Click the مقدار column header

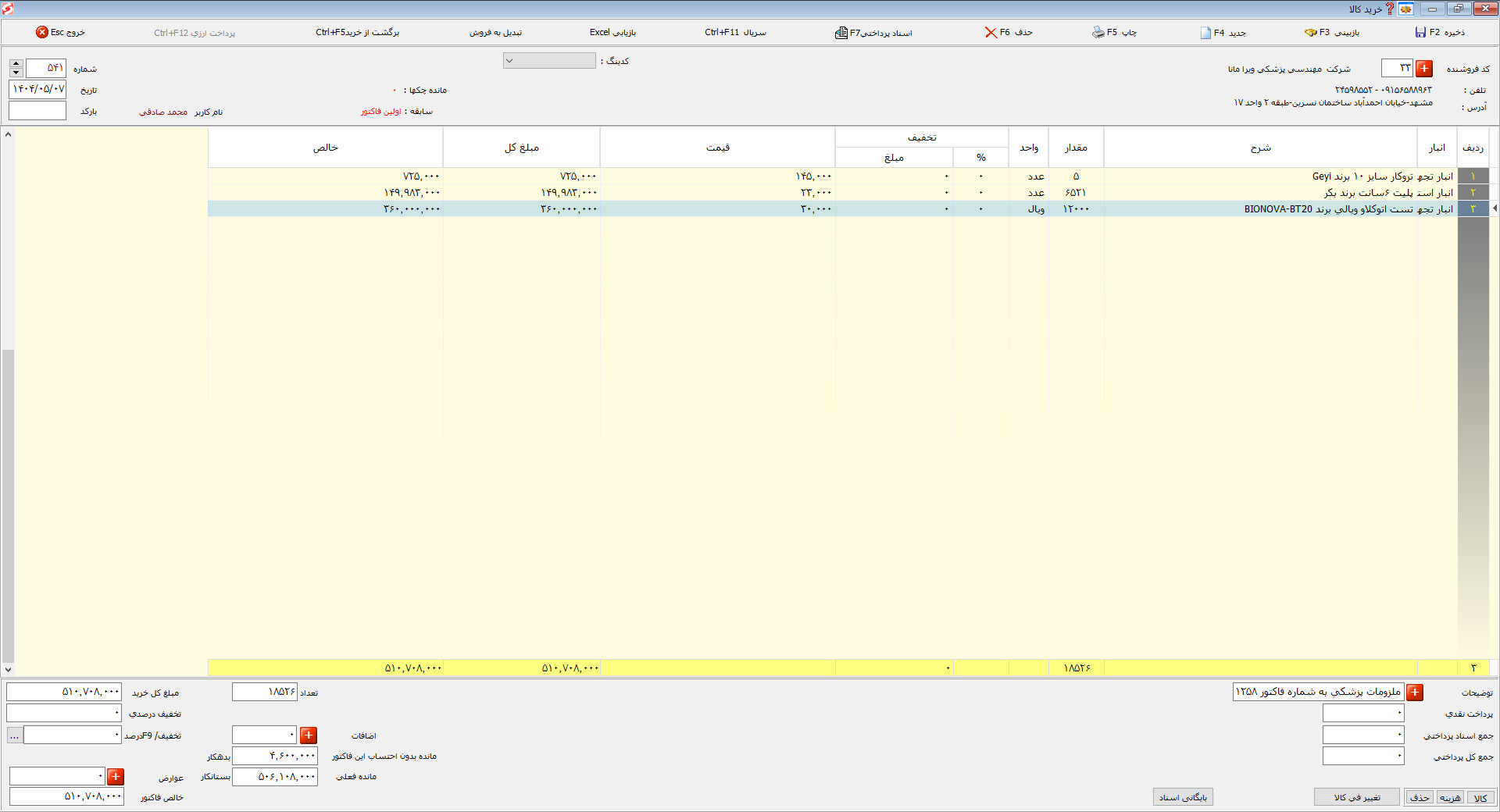pyautogui.click(x=1076, y=148)
